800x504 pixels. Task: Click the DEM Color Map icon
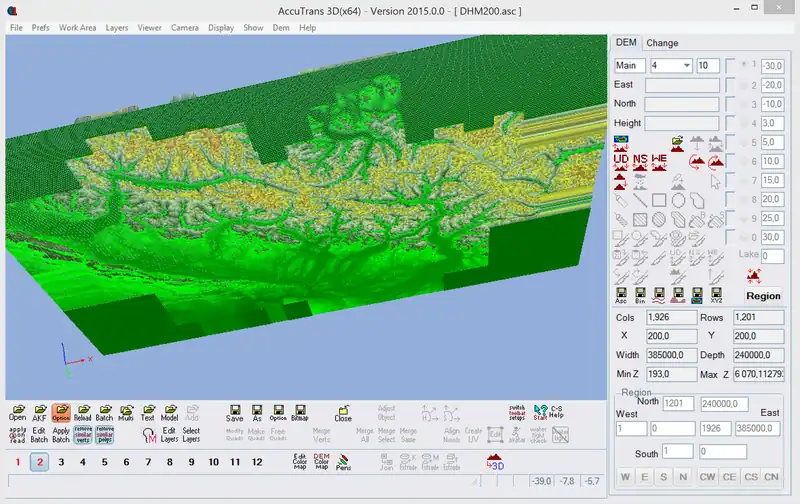click(321, 461)
